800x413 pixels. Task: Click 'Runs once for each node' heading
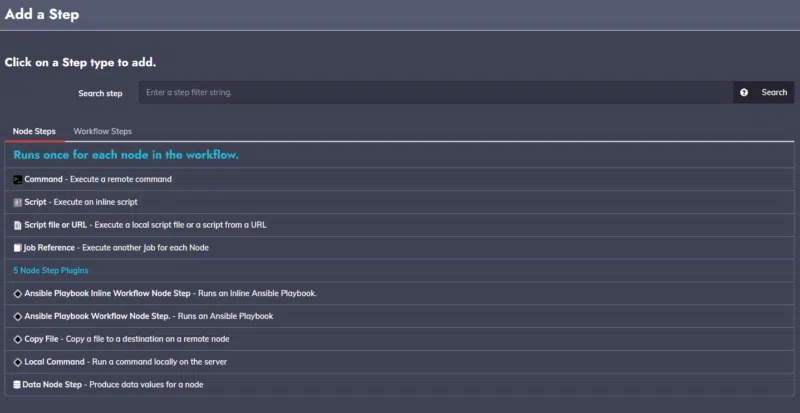coord(126,155)
